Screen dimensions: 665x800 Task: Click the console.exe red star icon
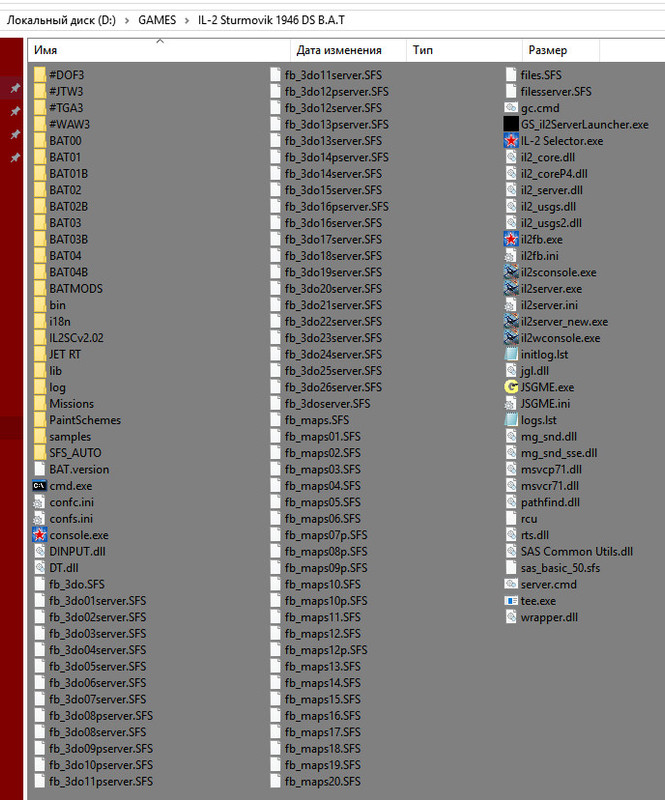click(40, 535)
